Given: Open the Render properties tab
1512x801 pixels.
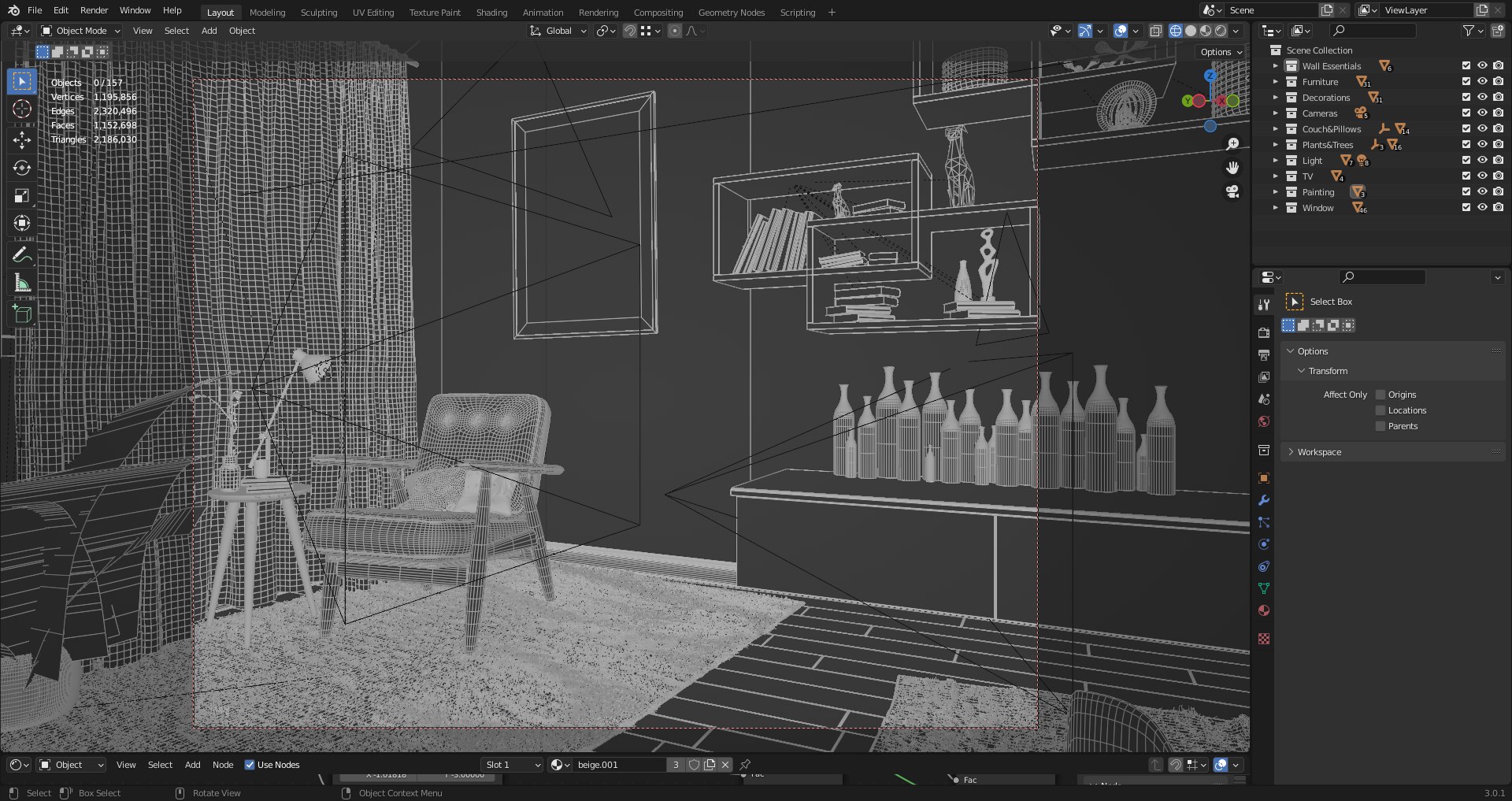Looking at the screenshot, I should click(x=1264, y=333).
